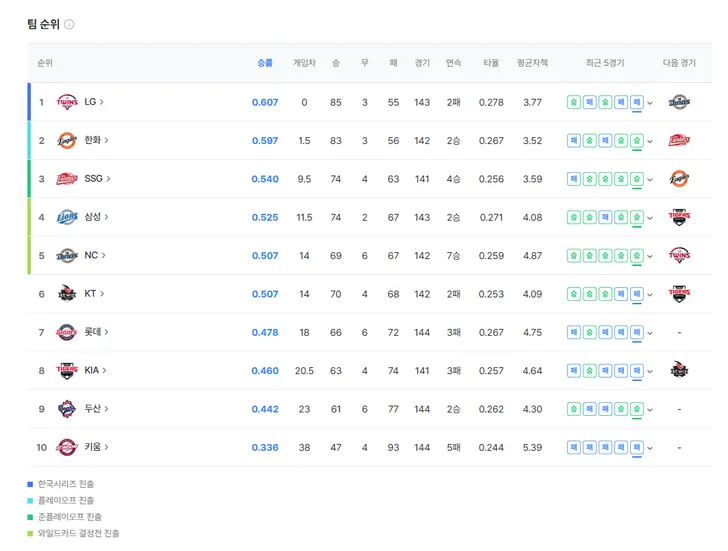The image size is (728, 551).
Task: Open next-game opponent logo in 한화 row
Action: [679, 140]
